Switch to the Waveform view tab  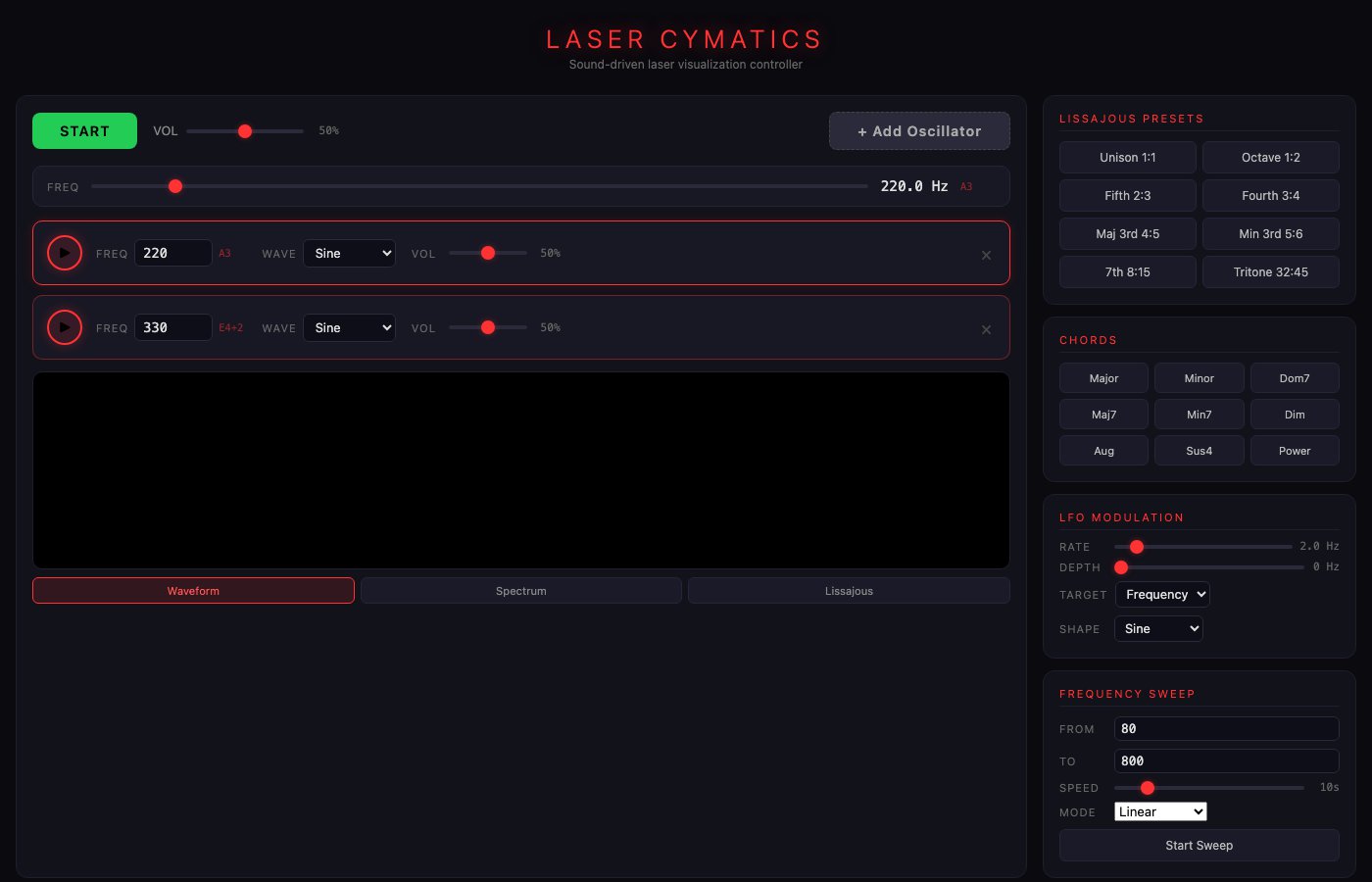tap(193, 591)
